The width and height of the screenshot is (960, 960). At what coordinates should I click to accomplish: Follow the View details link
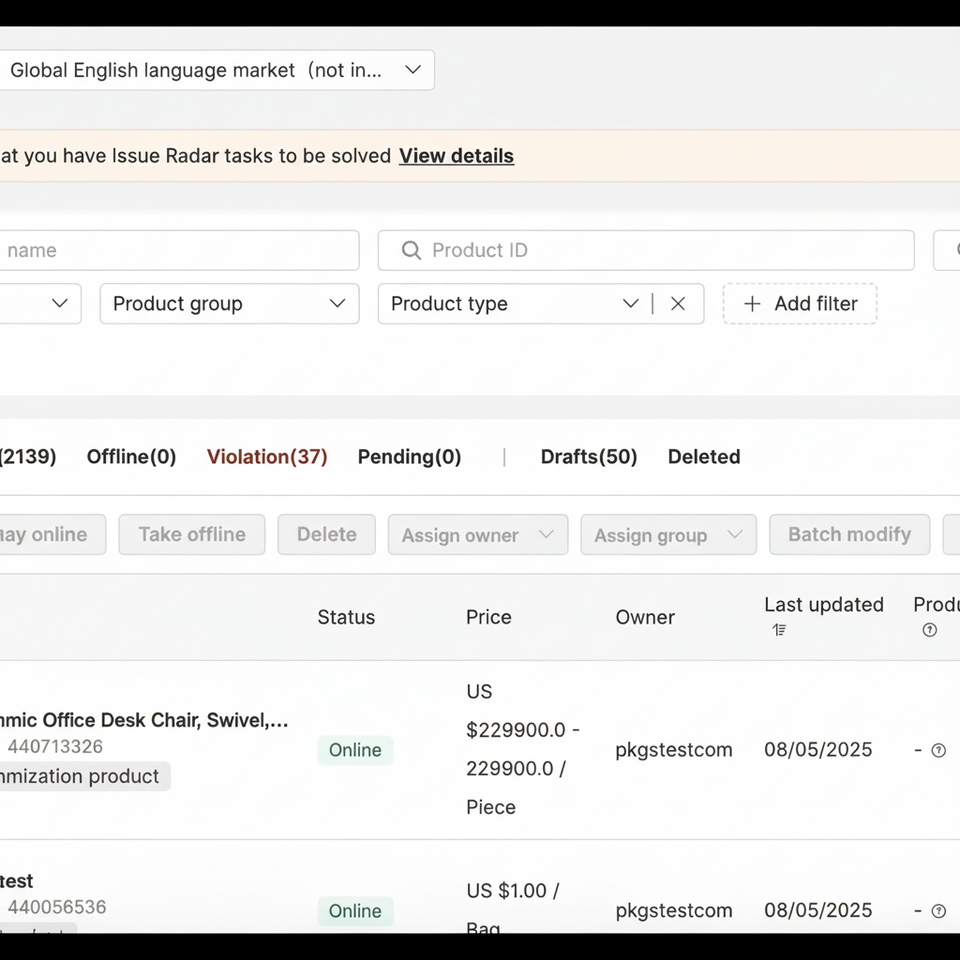[x=456, y=156]
